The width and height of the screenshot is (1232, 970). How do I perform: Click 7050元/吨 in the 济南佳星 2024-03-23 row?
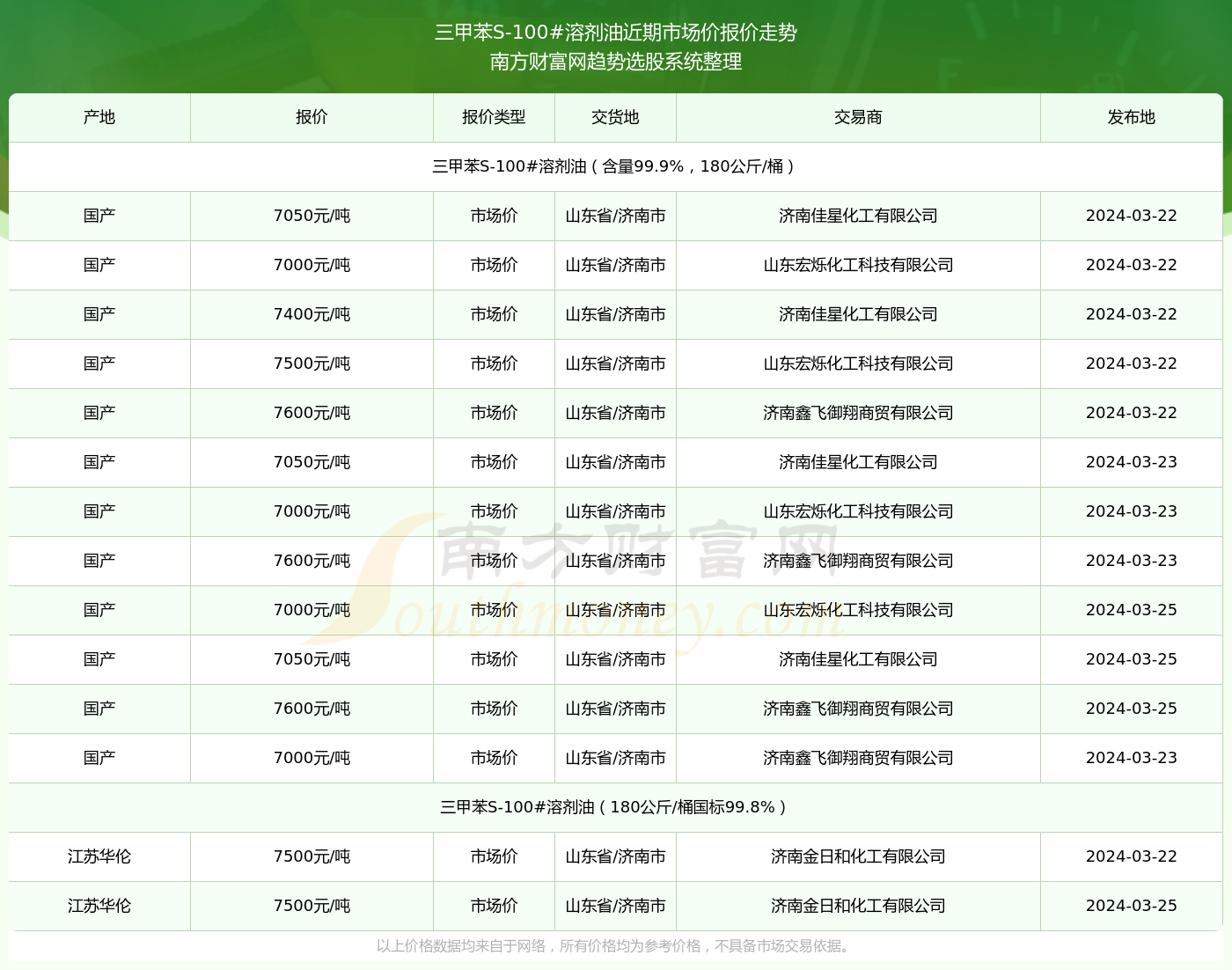[312, 462]
